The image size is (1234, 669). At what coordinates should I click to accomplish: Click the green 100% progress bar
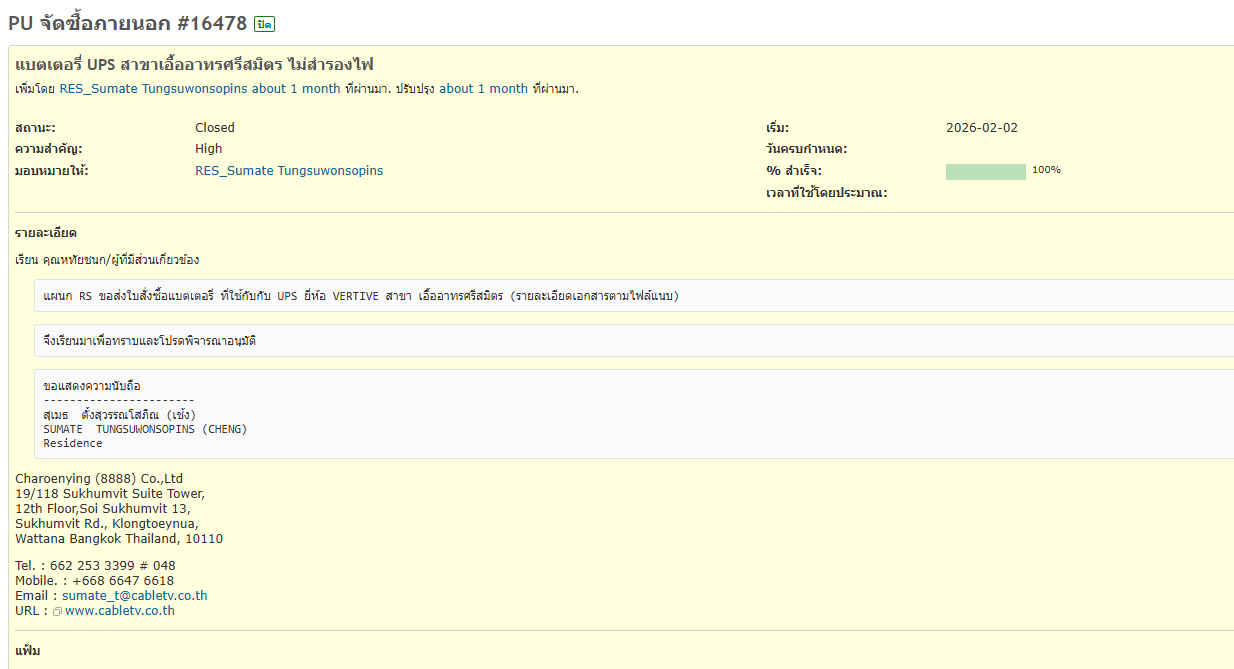click(x=985, y=172)
